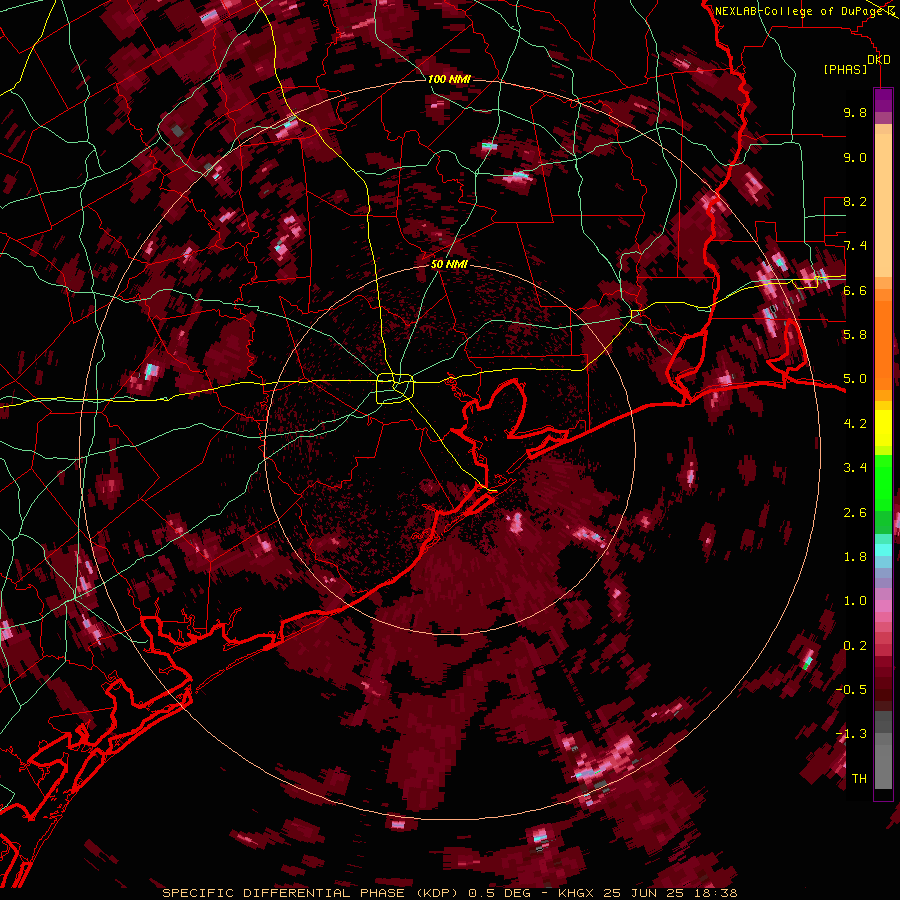Click the 0.5 DEG elevation text in the caption
900x900 pixels.
point(500,893)
